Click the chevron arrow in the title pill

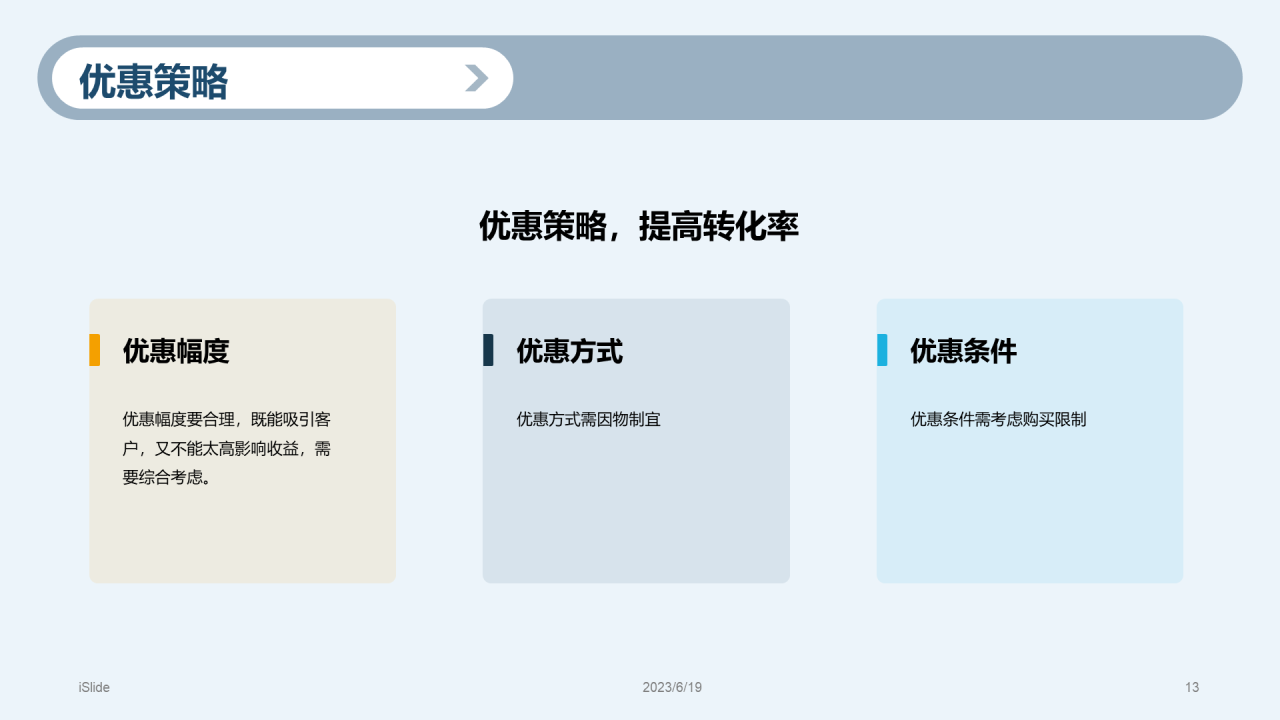tap(477, 78)
